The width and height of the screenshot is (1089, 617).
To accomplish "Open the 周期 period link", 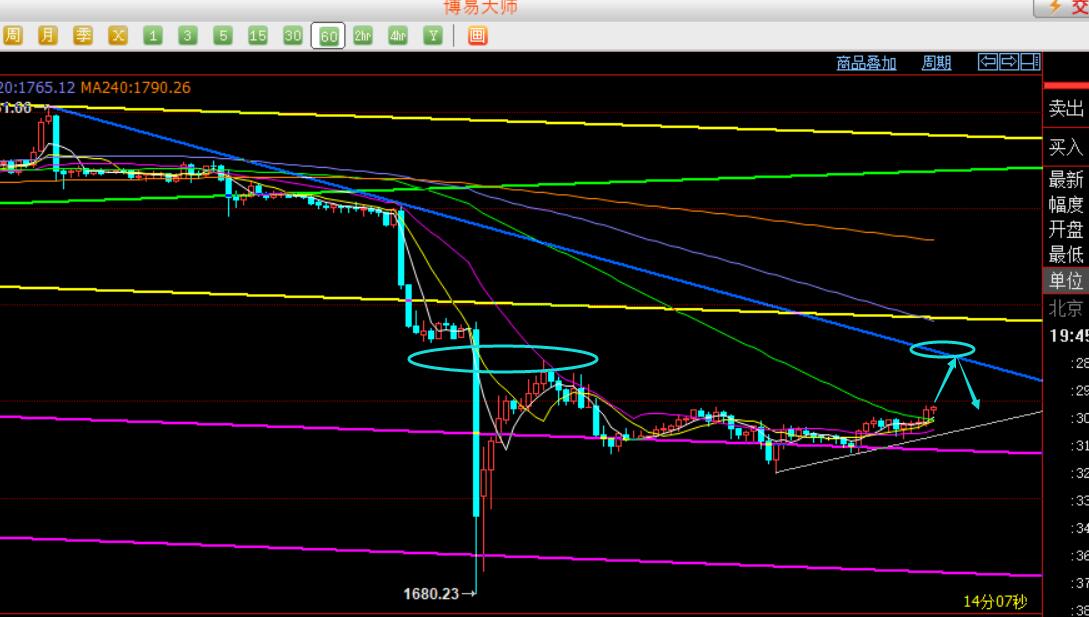I will point(936,63).
